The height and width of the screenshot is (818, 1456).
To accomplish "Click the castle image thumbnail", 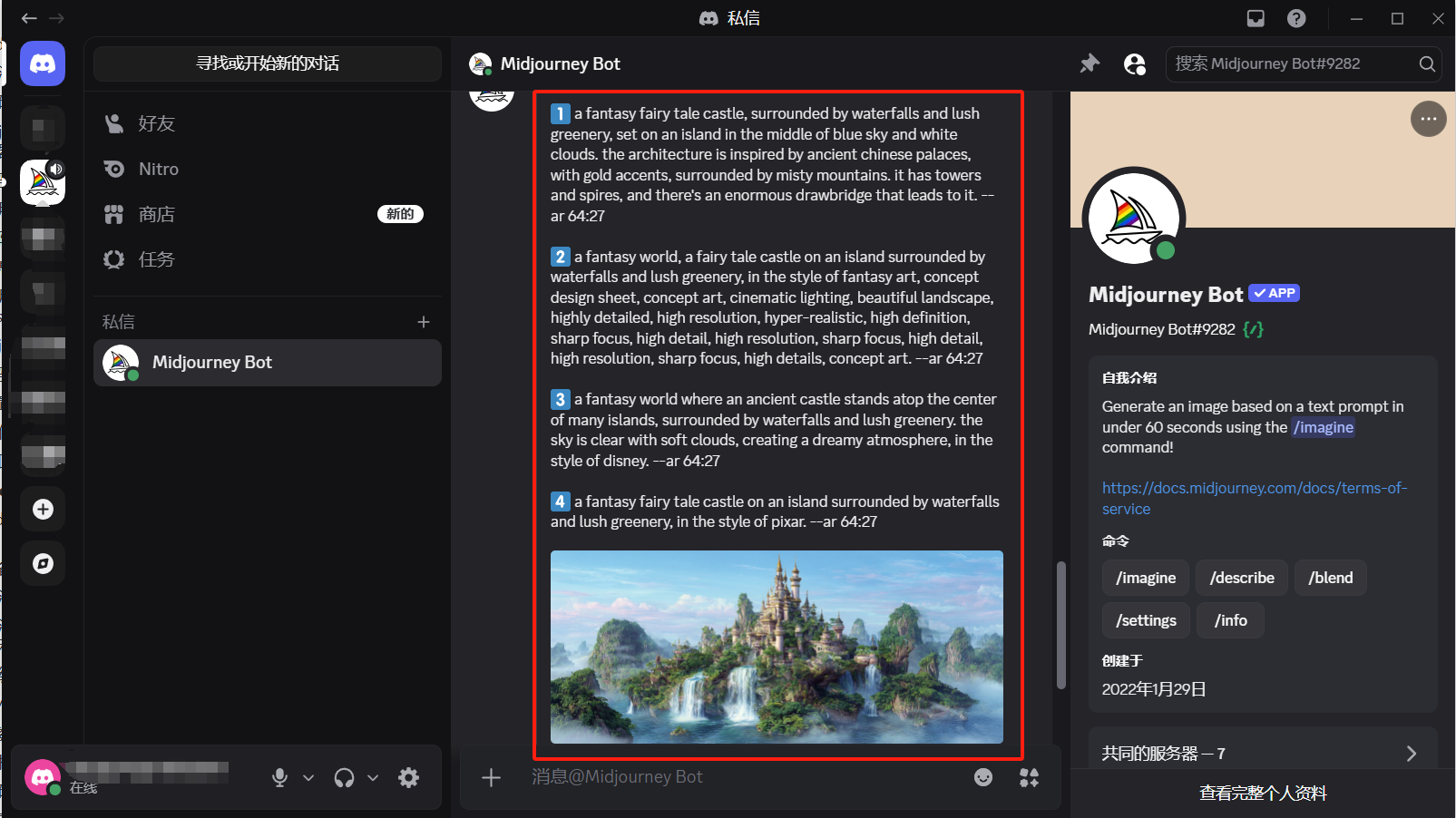I will point(777,647).
